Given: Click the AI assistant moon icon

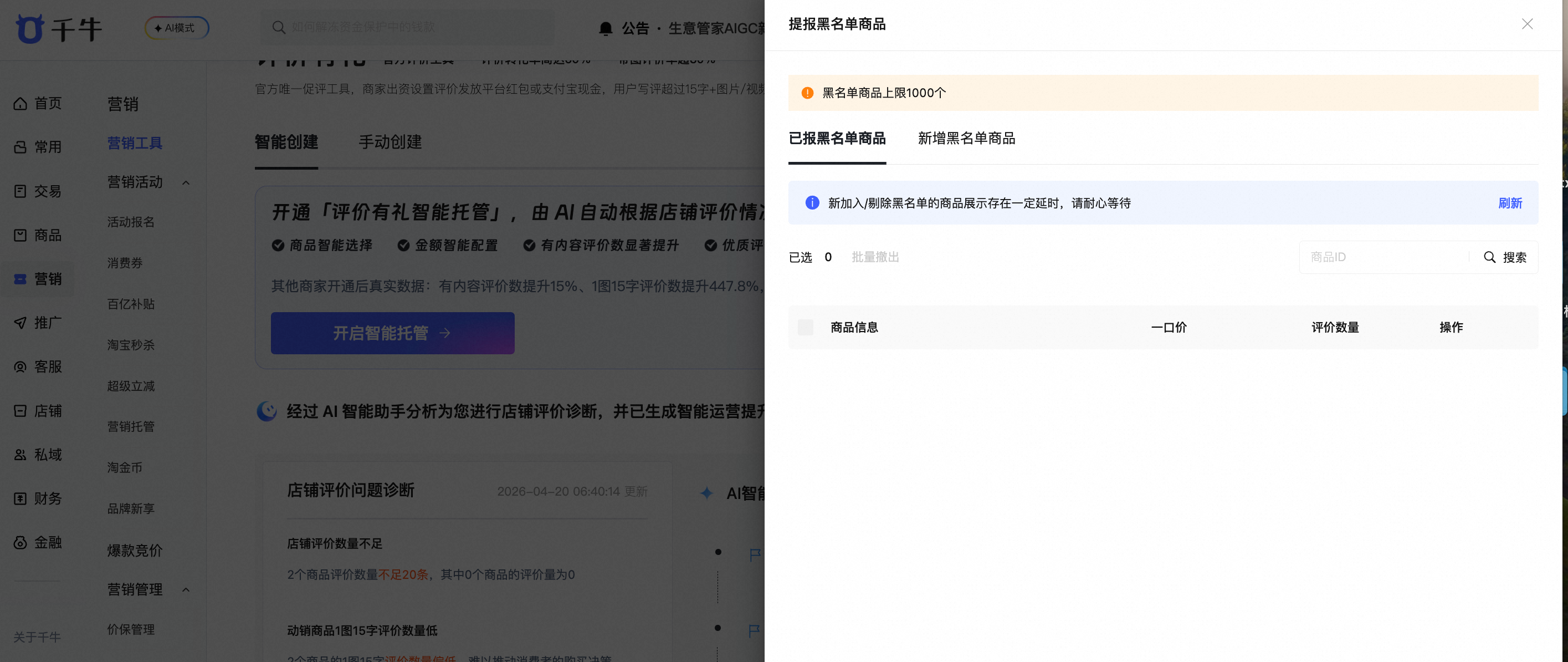Looking at the screenshot, I should pos(266,411).
